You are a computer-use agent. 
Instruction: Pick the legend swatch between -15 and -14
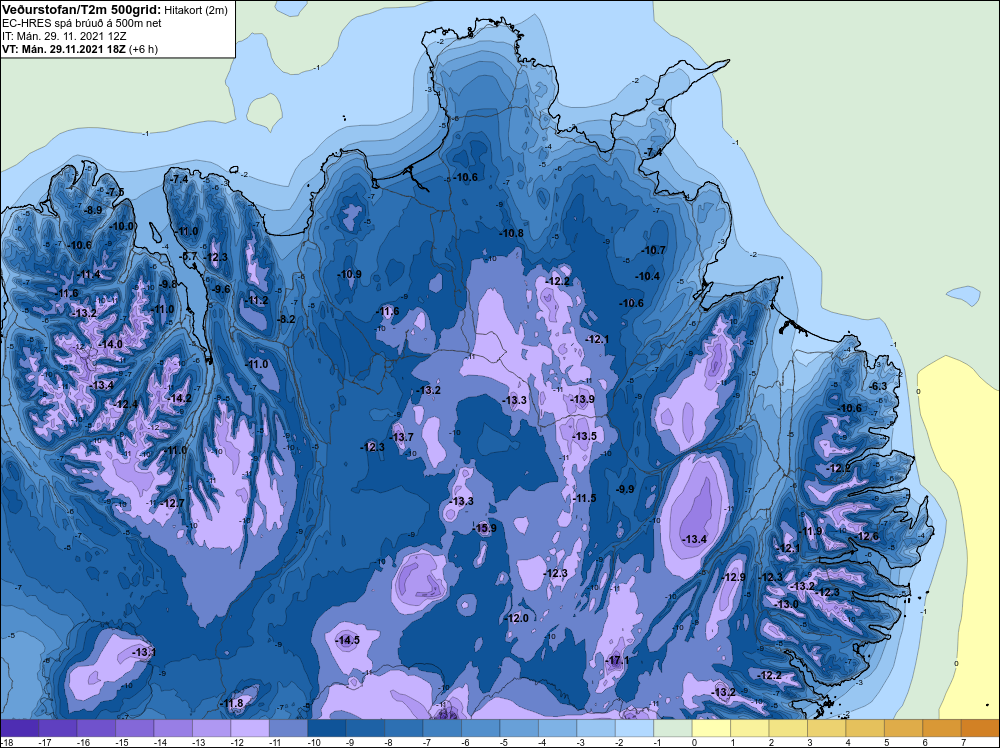click(x=135, y=728)
